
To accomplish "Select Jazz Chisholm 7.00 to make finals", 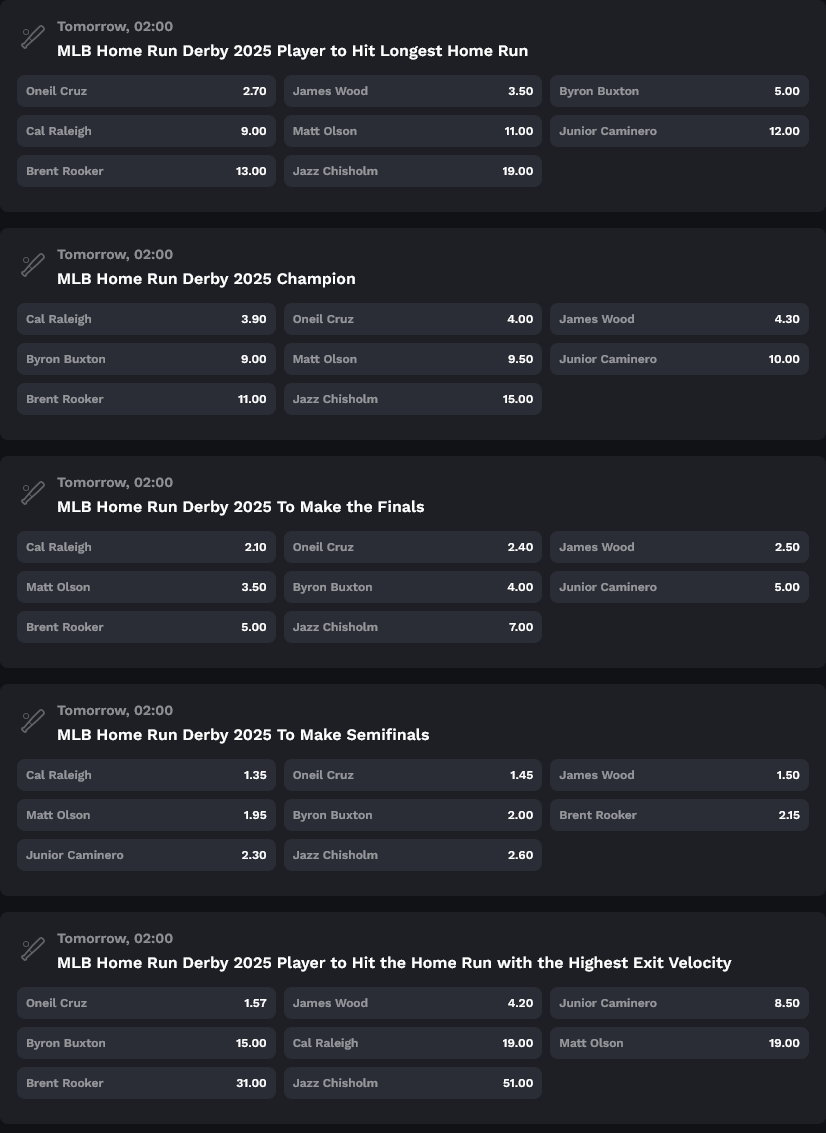I will click(x=413, y=627).
